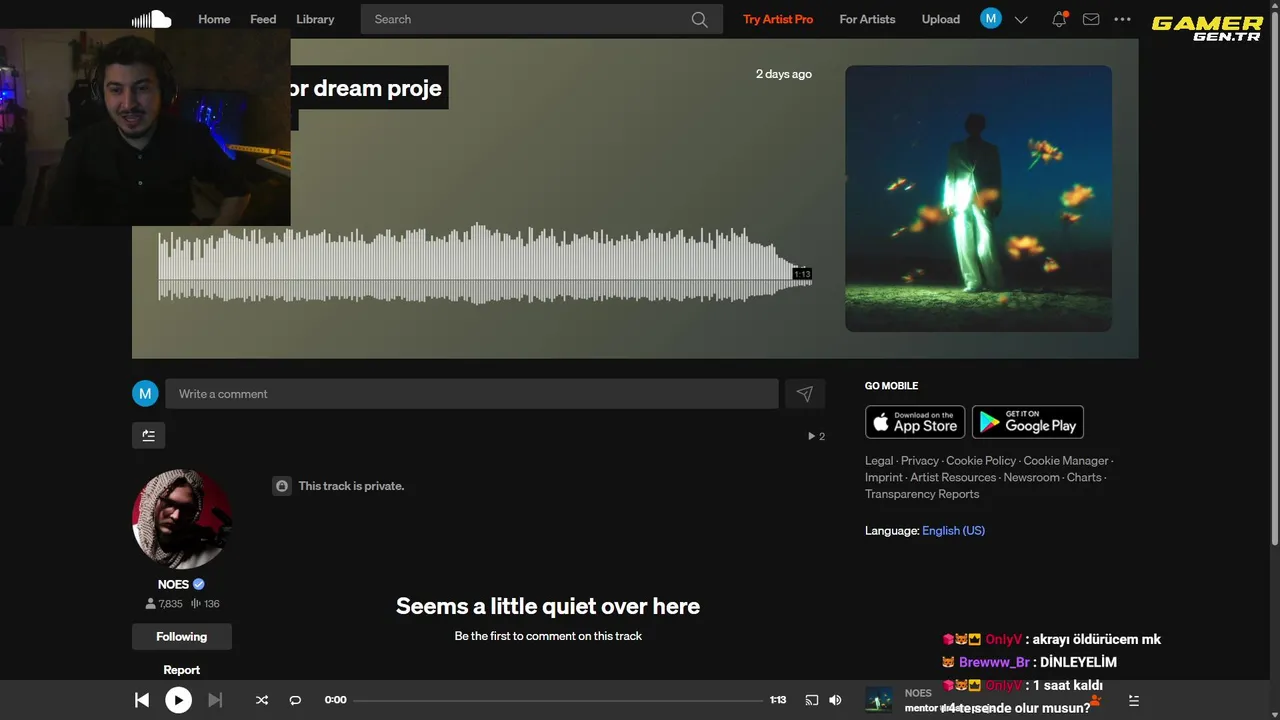Click the page vertical scrollbar

click(1274, 280)
